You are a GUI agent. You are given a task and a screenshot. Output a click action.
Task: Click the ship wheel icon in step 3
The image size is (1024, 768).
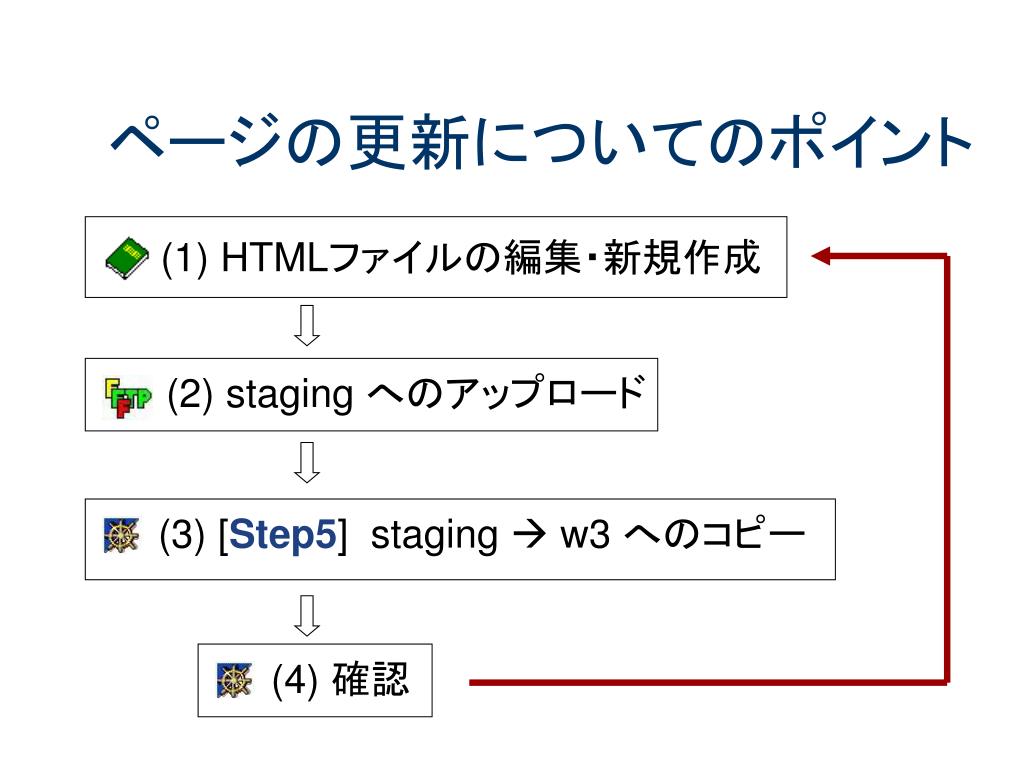(x=122, y=536)
